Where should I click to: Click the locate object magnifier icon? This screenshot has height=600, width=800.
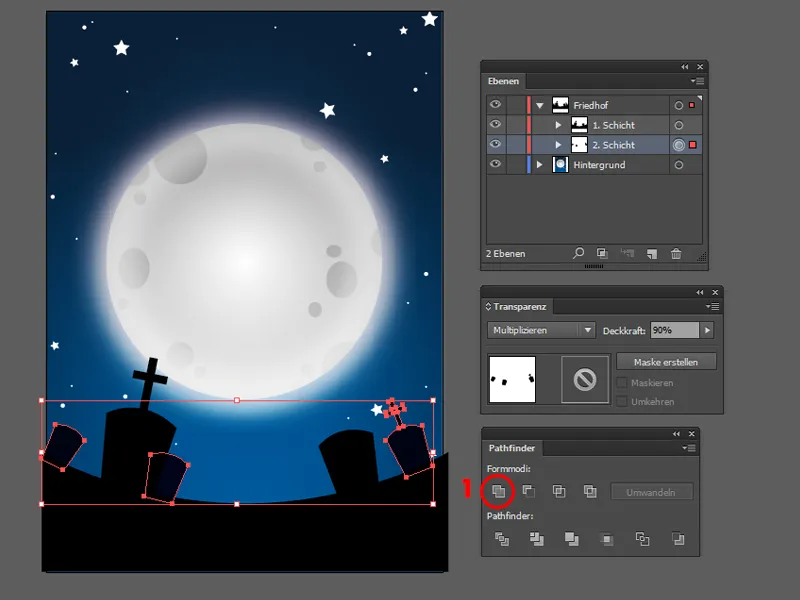[x=578, y=254]
